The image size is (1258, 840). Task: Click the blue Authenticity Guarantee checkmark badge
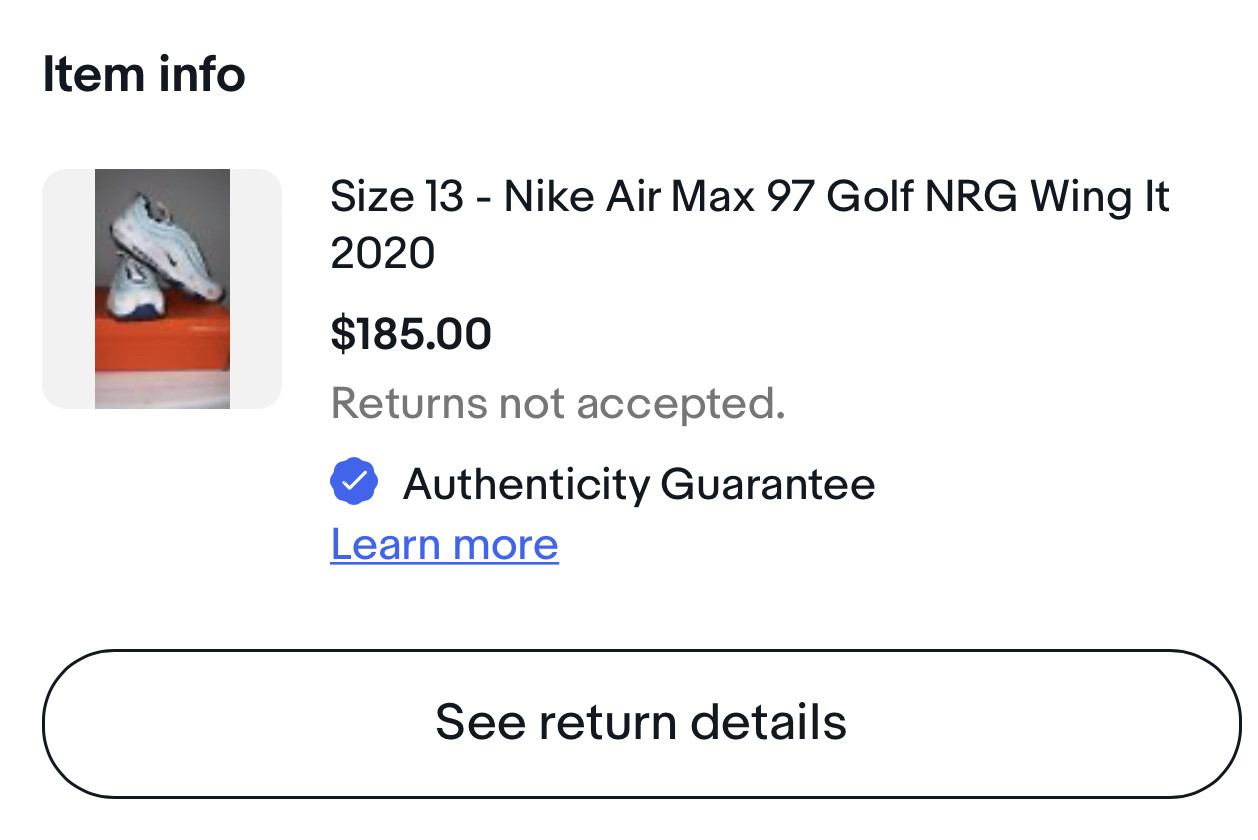click(354, 484)
